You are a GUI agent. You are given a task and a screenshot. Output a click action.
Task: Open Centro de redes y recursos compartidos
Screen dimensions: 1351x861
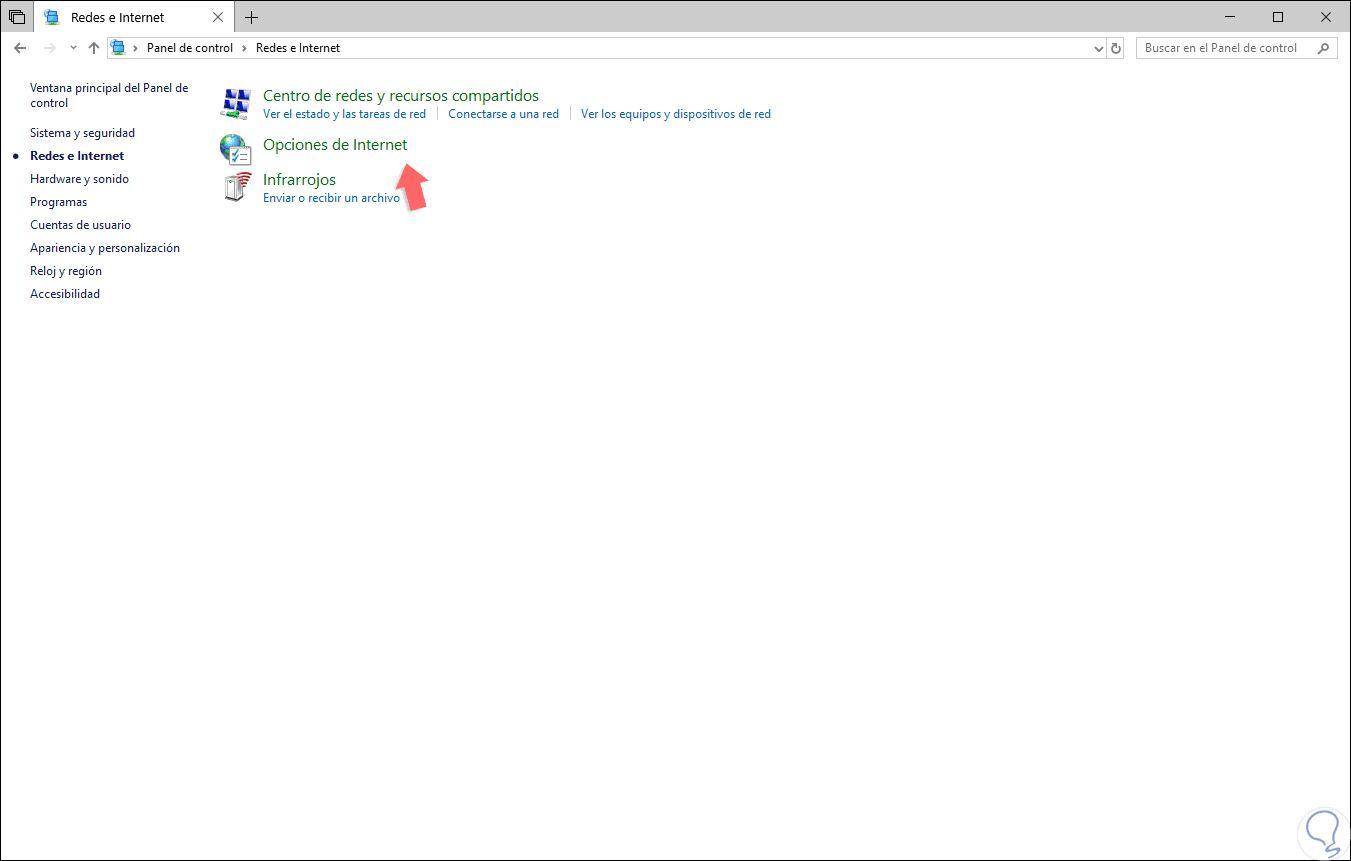(401, 96)
